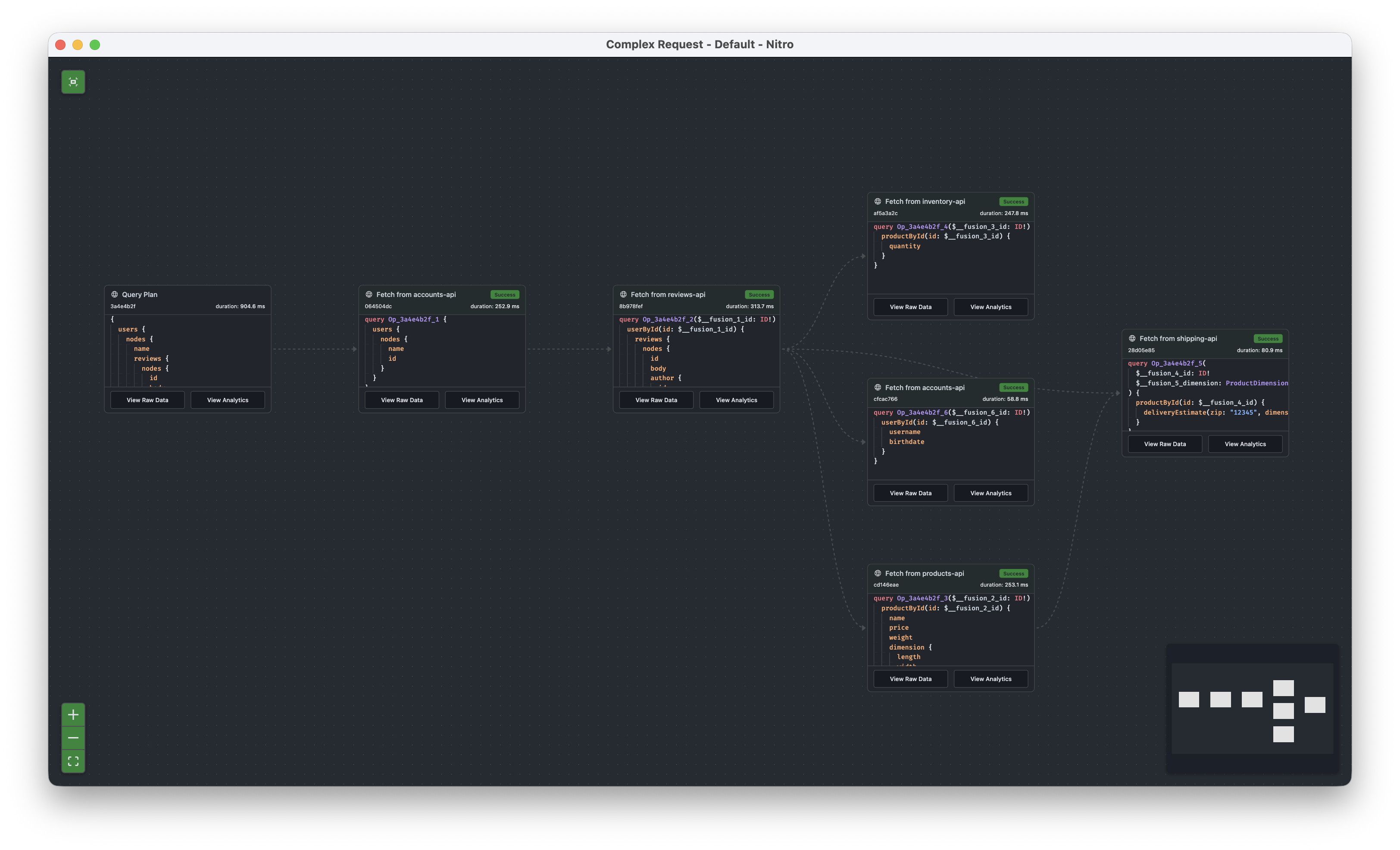Click Success badge on products-api node

coord(1014,573)
